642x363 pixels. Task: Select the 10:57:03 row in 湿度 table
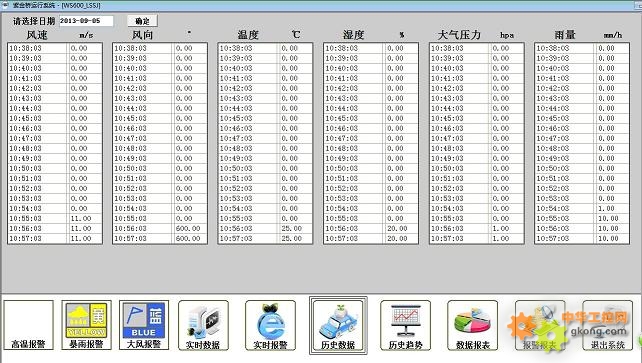(x=371, y=239)
